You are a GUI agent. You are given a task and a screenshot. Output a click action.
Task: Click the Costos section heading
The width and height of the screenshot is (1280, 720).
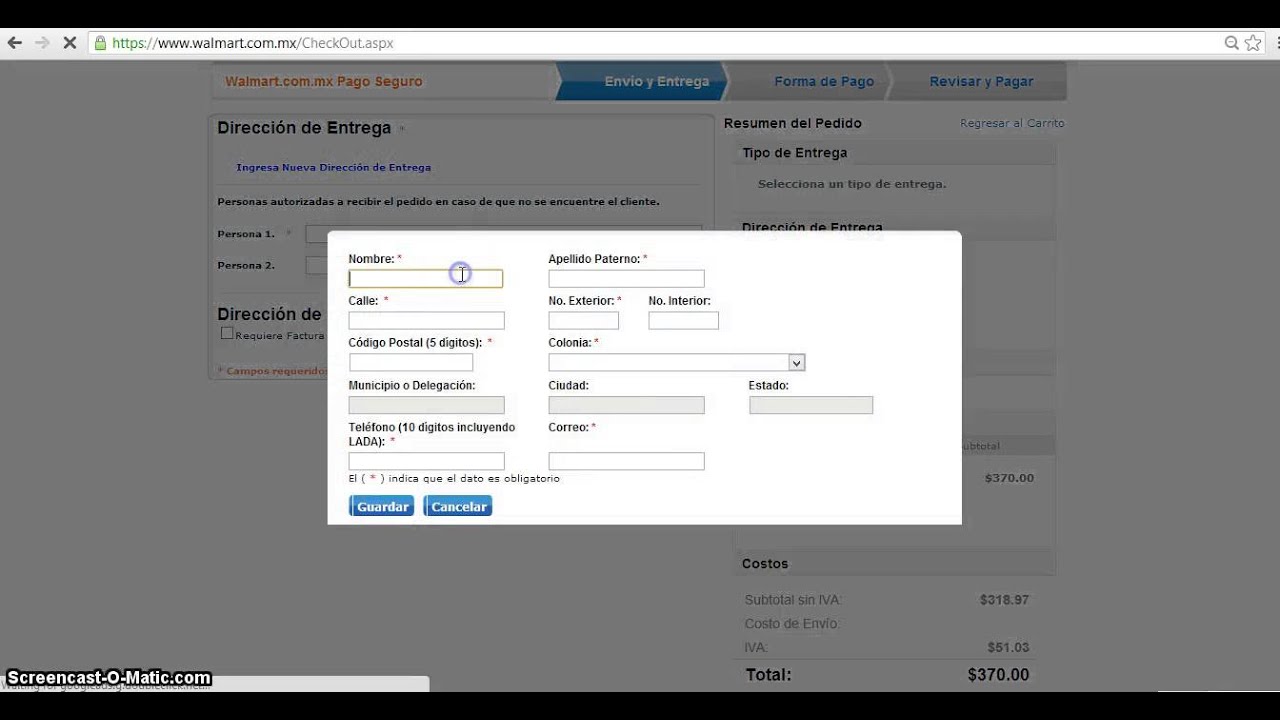click(765, 564)
